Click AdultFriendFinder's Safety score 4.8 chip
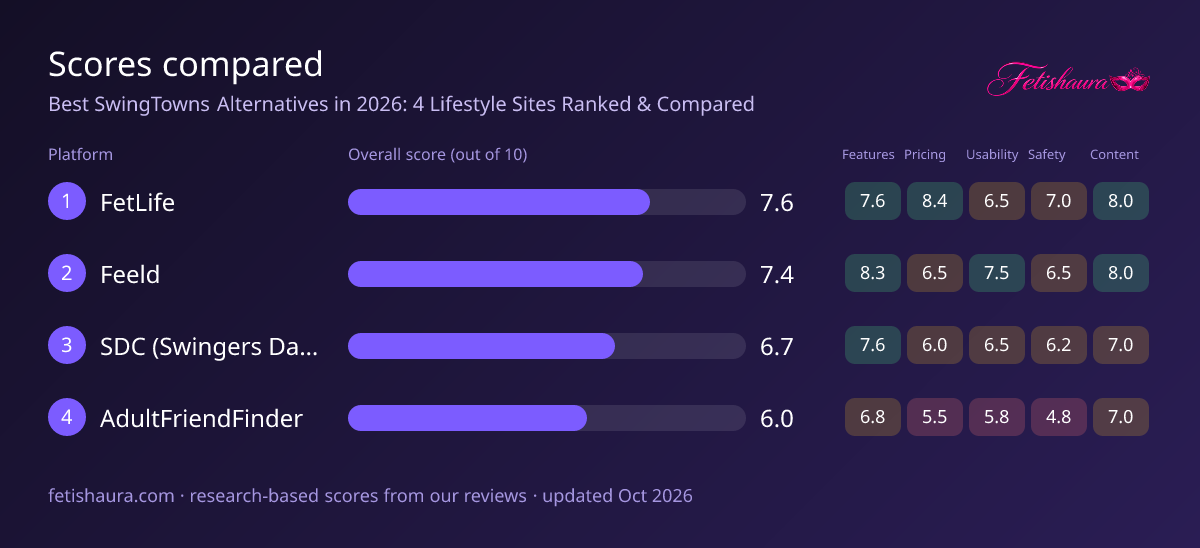This screenshot has height=548, width=1200. click(x=1059, y=417)
